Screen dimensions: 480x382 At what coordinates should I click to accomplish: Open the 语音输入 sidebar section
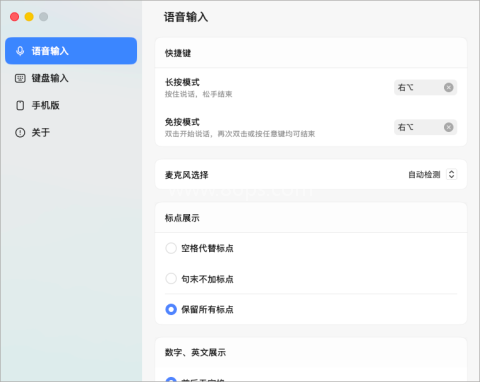(x=71, y=51)
